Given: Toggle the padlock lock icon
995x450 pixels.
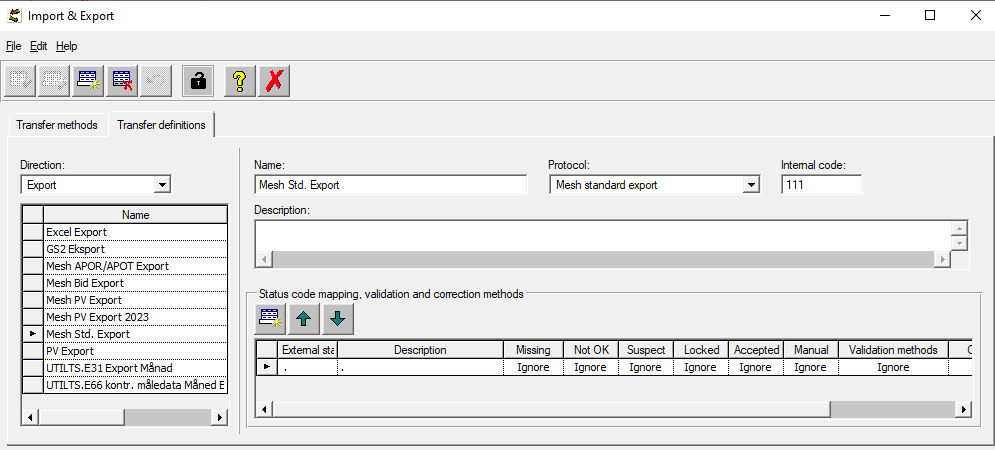Looking at the screenshot, I should 198,81.
